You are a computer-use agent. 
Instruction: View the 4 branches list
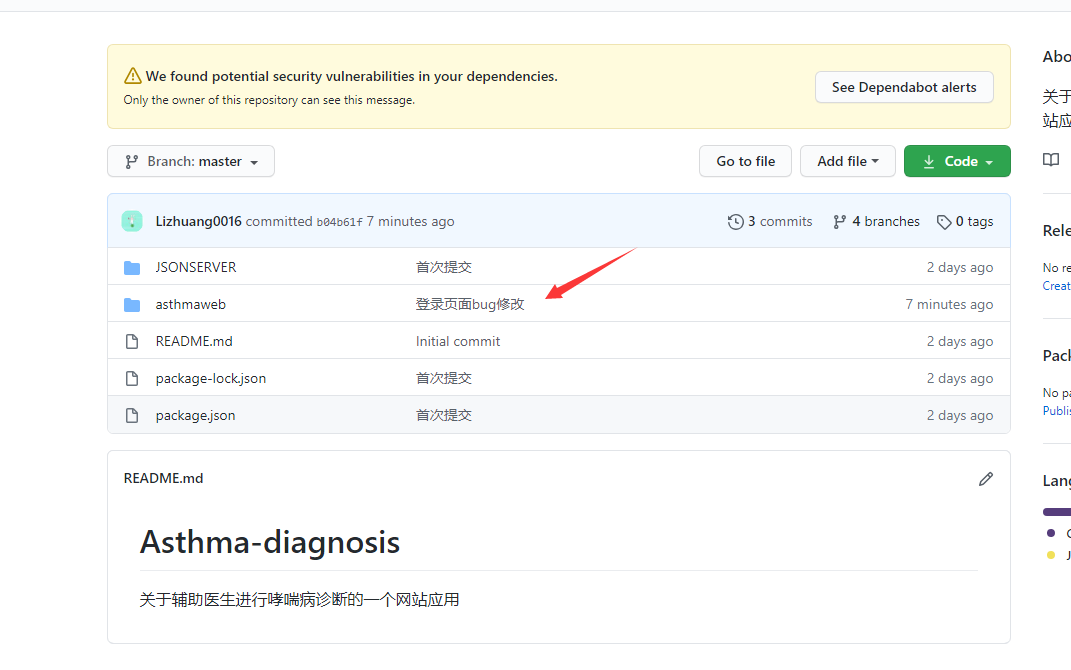click(876, 221)
